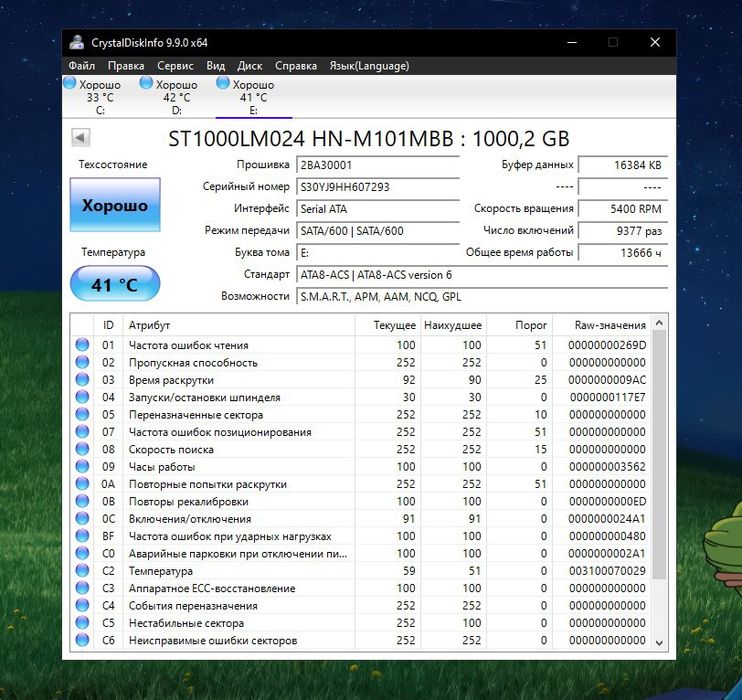Click status orb for attribute 03 Время раскрутки

(82, 380)
